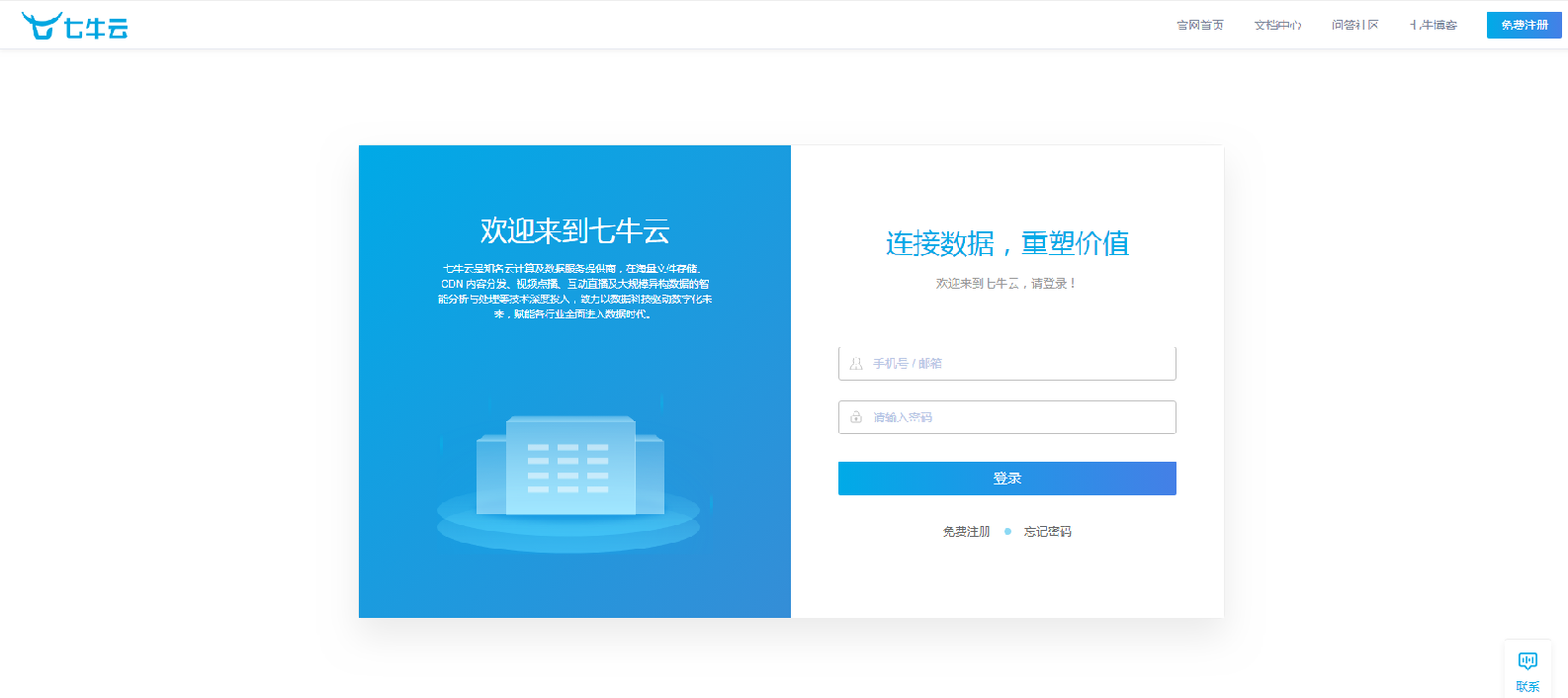Open the 联系 chat widget icon

click(x=1527, y=660)
